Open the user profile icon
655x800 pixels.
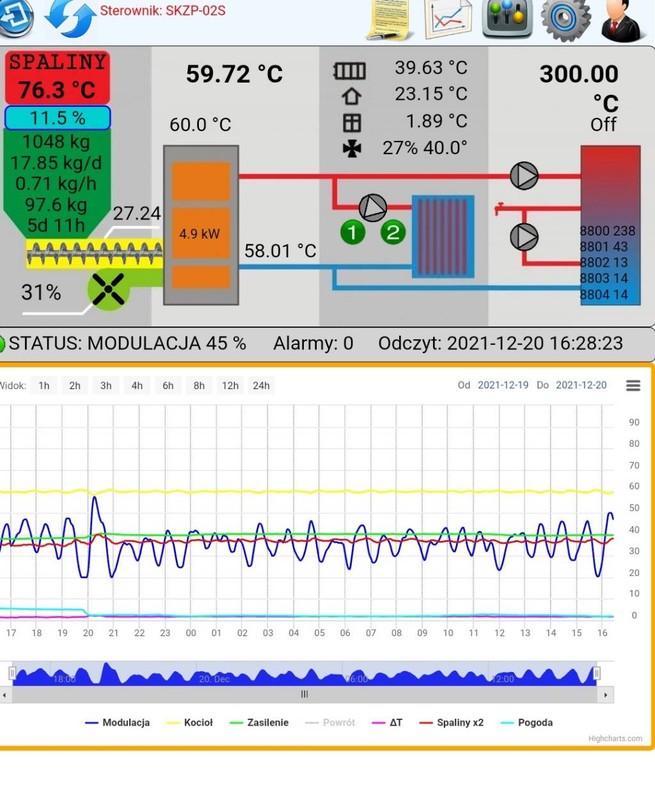[x=626, y=18]
